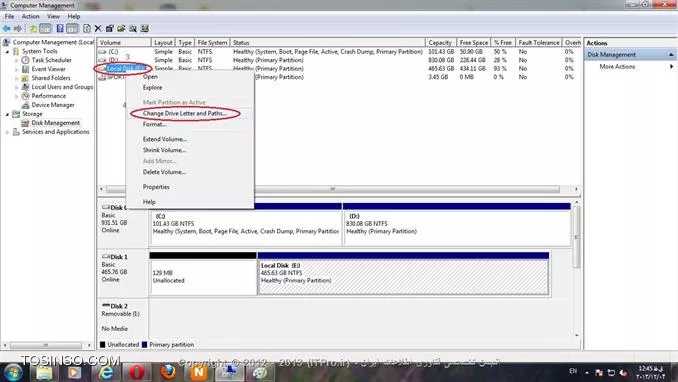Collapse the Storage tree node
The width and height of the screenshot is (678, 382).
coord(7,114)
